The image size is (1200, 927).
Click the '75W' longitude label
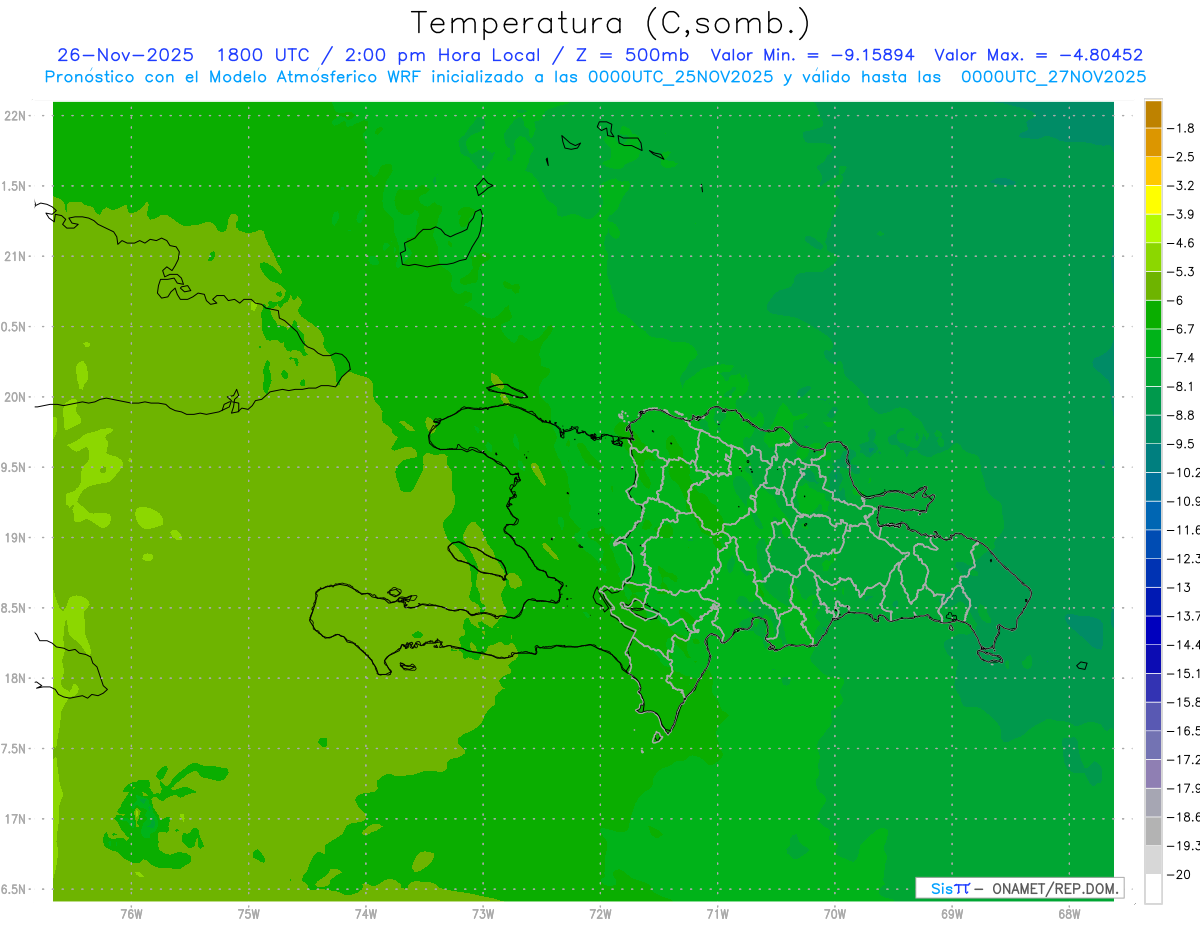248,914
